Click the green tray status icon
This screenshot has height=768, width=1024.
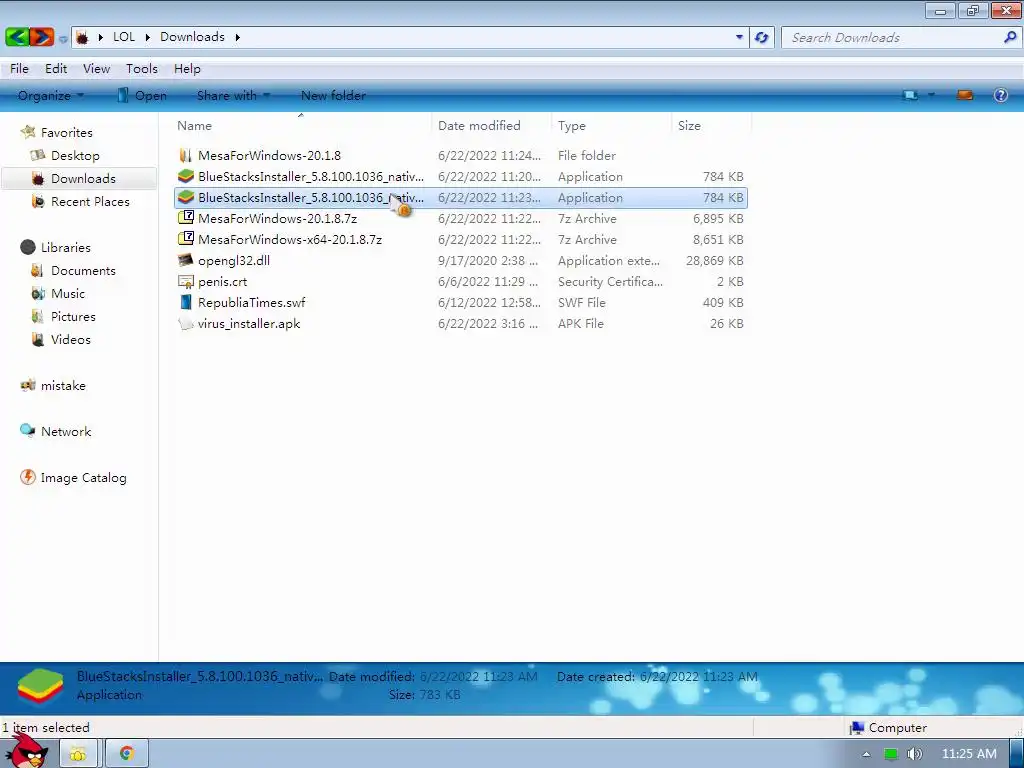(891, 754)
